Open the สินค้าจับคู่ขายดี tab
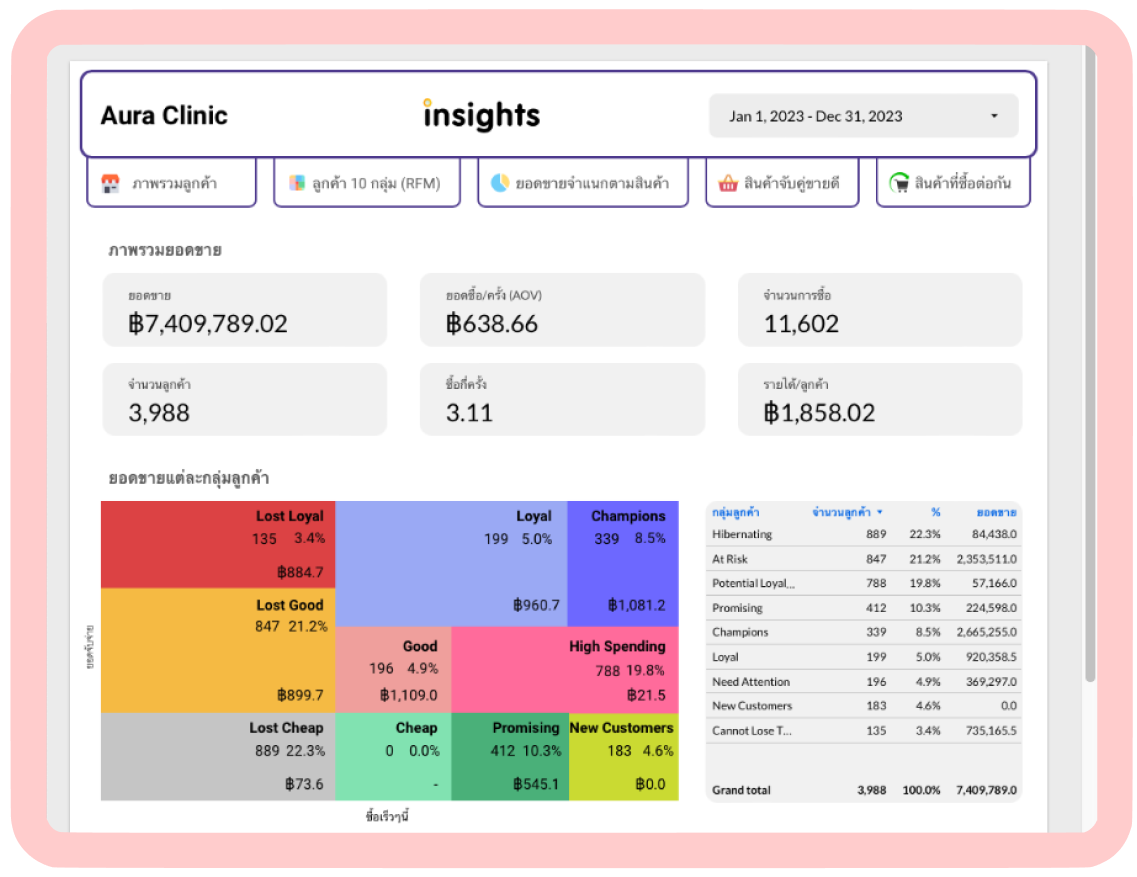This screenshot has width=1137, height=877. click(x=782, y=183)
